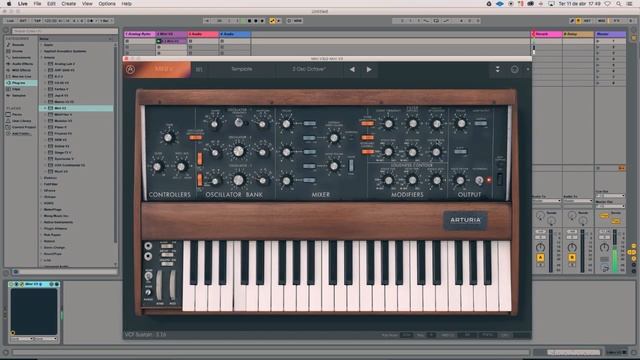Toggle the Main Output switch
Screen dimensions: 640x360
tap(480, 123)
